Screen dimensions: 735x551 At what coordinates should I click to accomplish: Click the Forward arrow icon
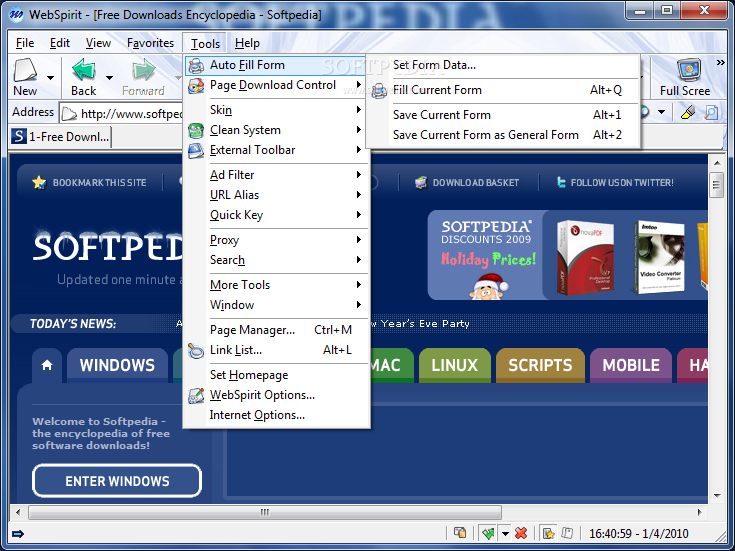143,70
